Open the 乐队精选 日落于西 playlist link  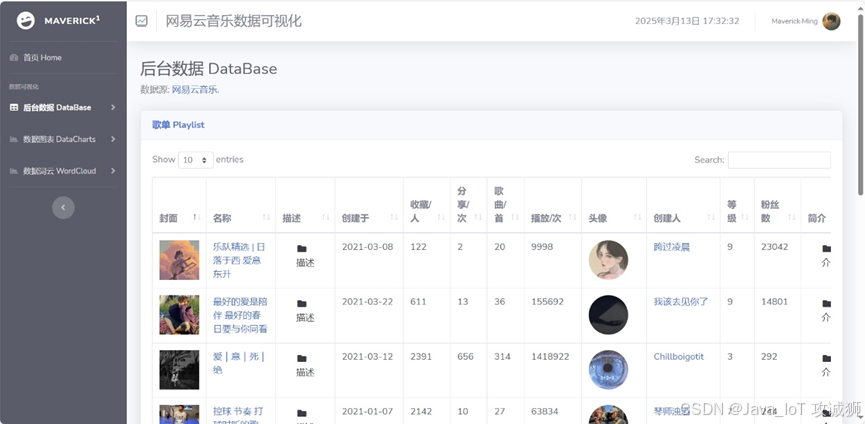(239, 260)
